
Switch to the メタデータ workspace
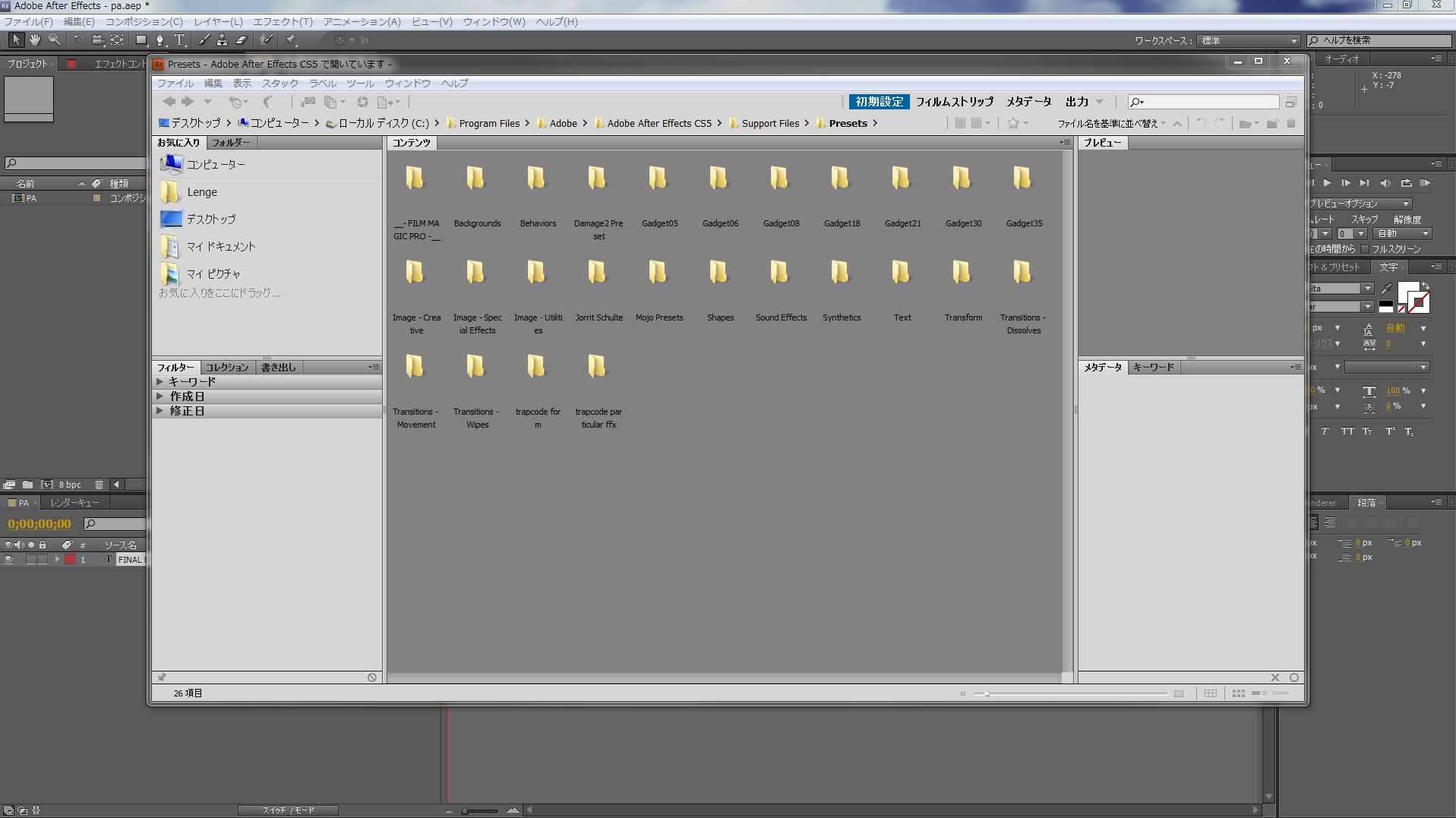(1029, 102)
